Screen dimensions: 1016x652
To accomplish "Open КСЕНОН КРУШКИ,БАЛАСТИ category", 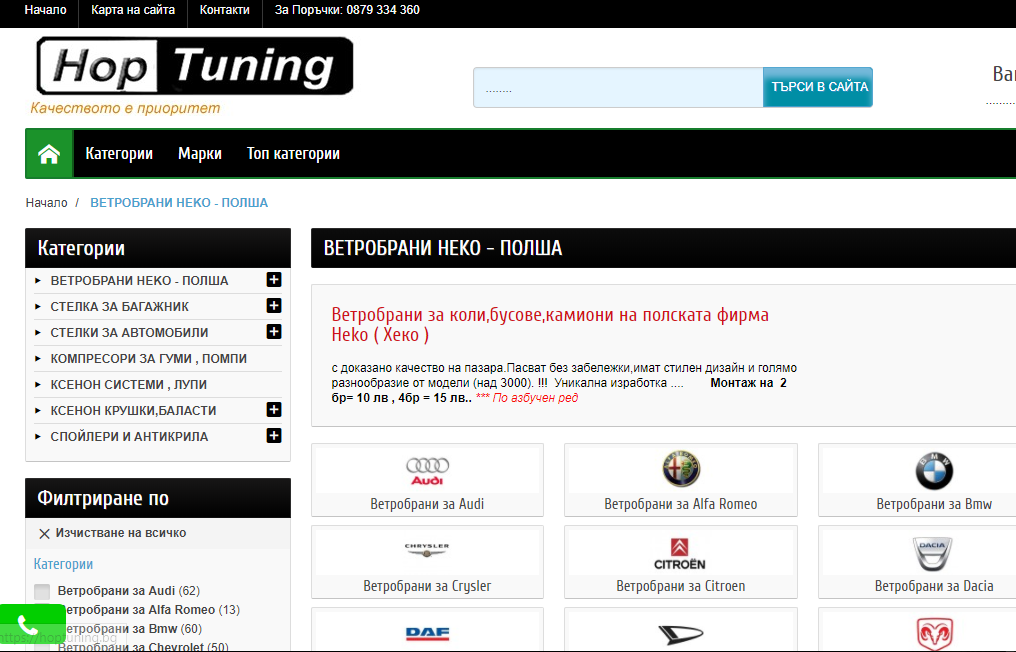I will (x=133, y=410).
